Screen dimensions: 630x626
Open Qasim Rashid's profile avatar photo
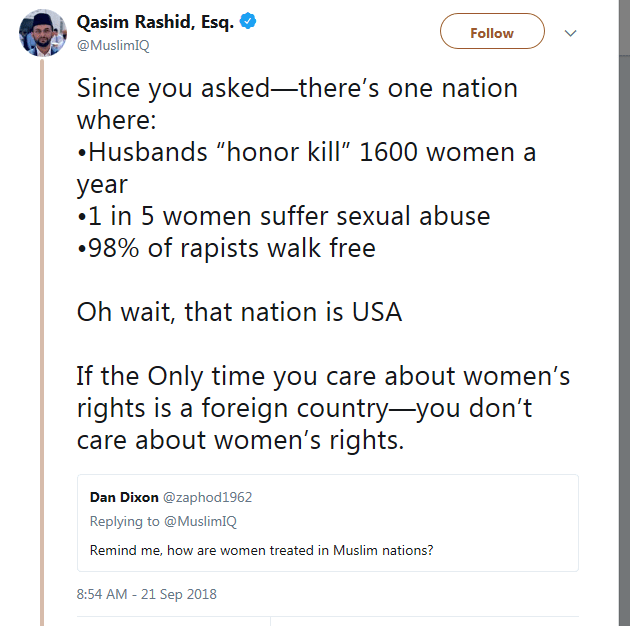point(40,35)
